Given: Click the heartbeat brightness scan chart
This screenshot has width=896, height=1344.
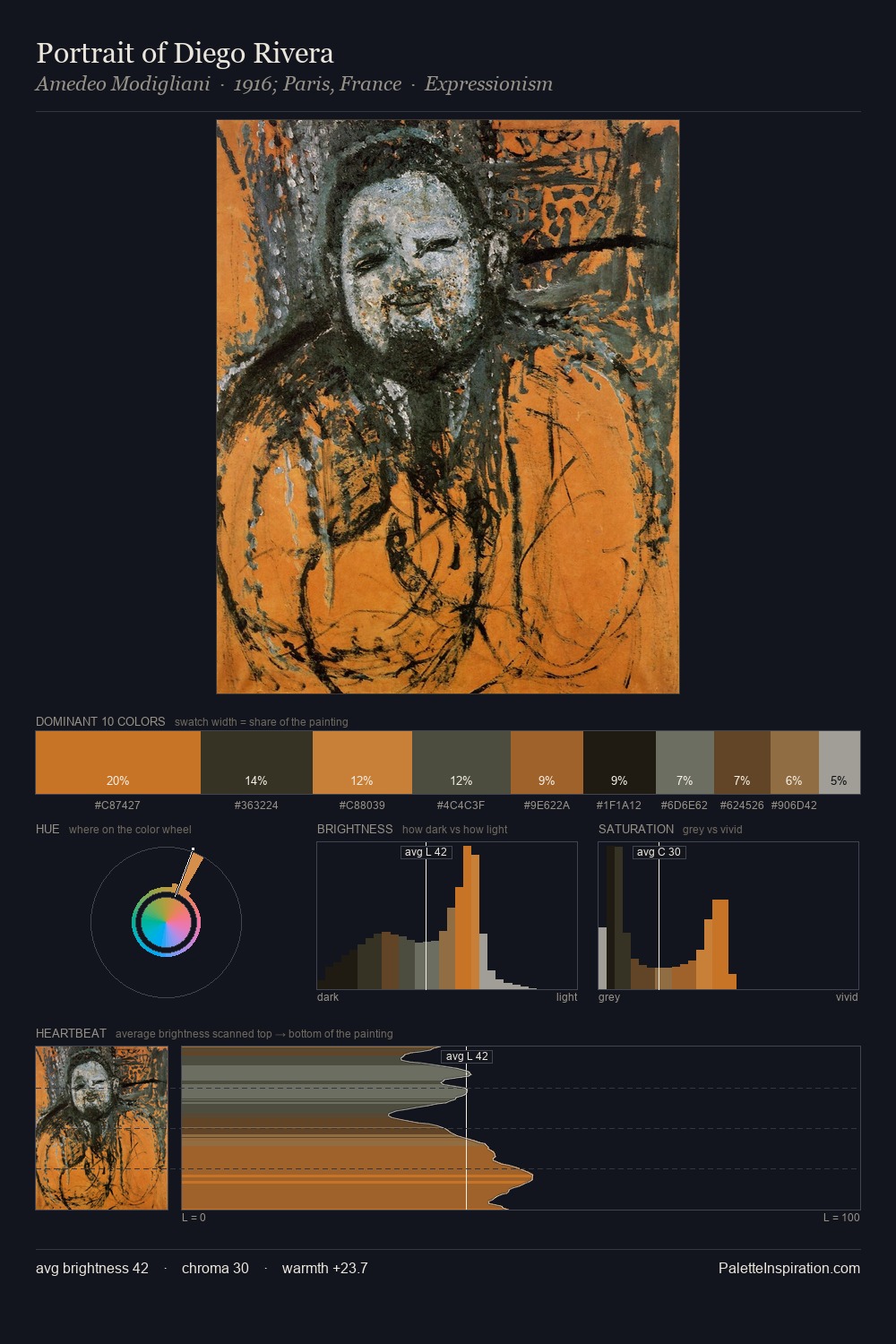Looking at the screenshot, I should (521, 1128).
